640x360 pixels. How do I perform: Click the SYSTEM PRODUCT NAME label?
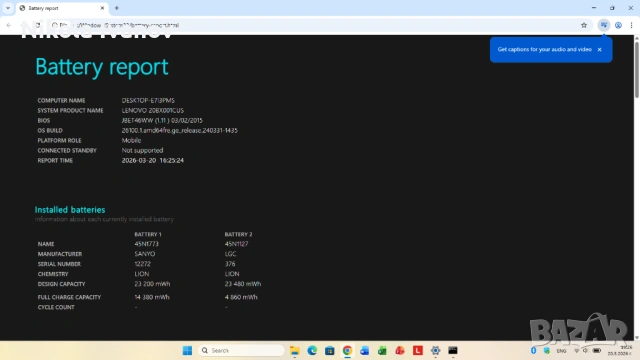[x=70, y=111]
